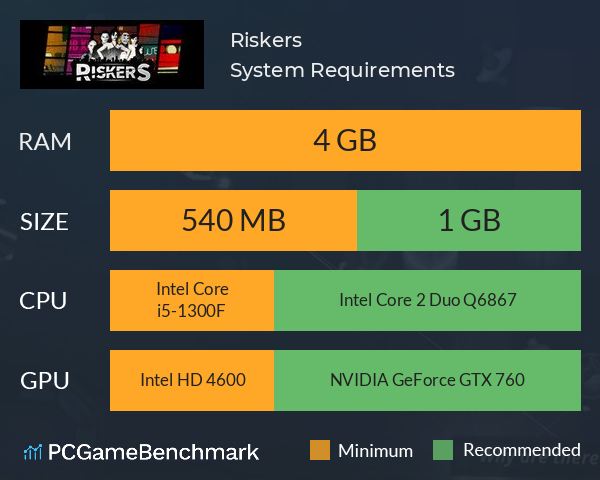Click the Riskers game cover thumbnail
600x480 pixels.
tap(112, 54)
